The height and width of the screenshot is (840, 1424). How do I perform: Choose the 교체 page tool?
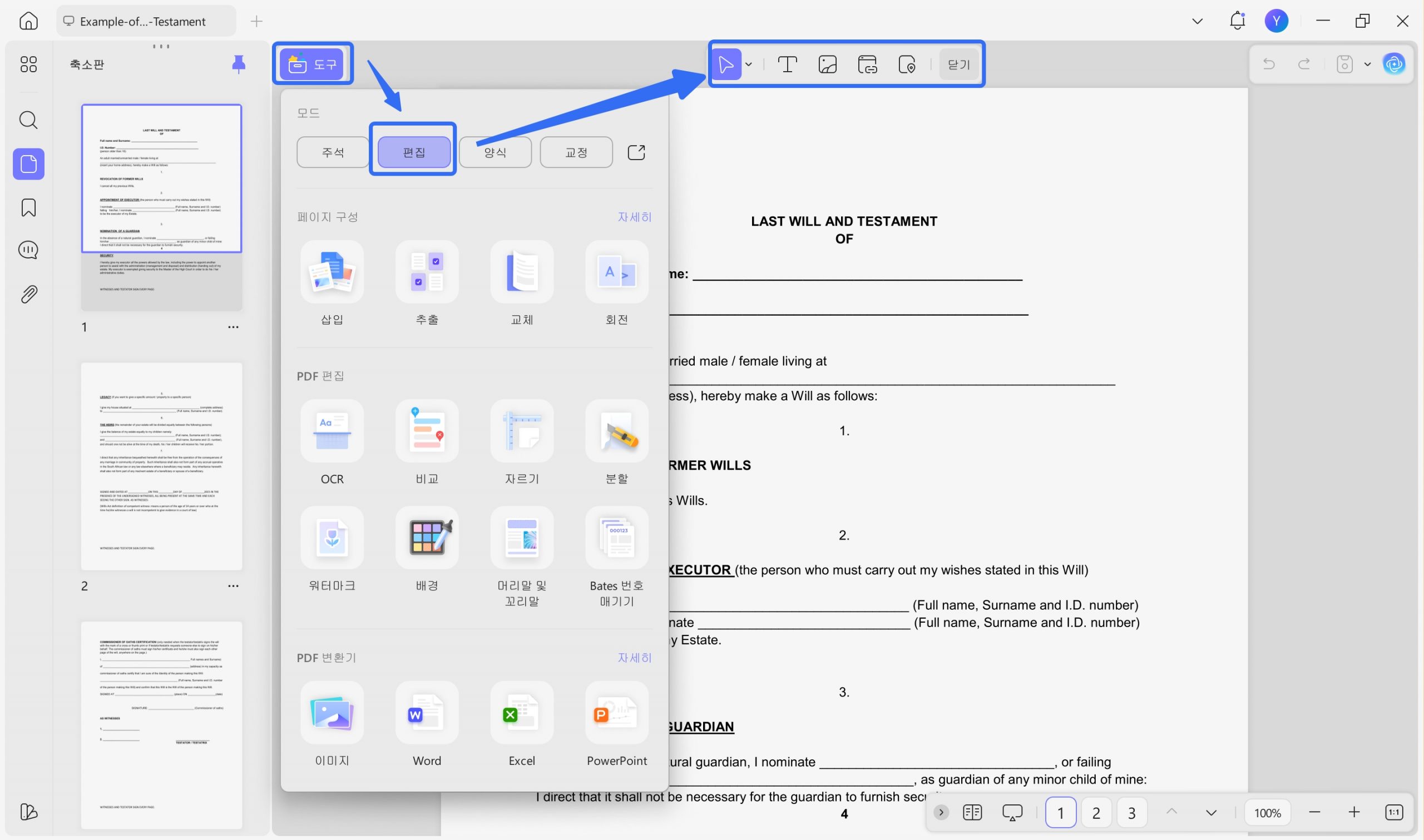tap(521, 284)
